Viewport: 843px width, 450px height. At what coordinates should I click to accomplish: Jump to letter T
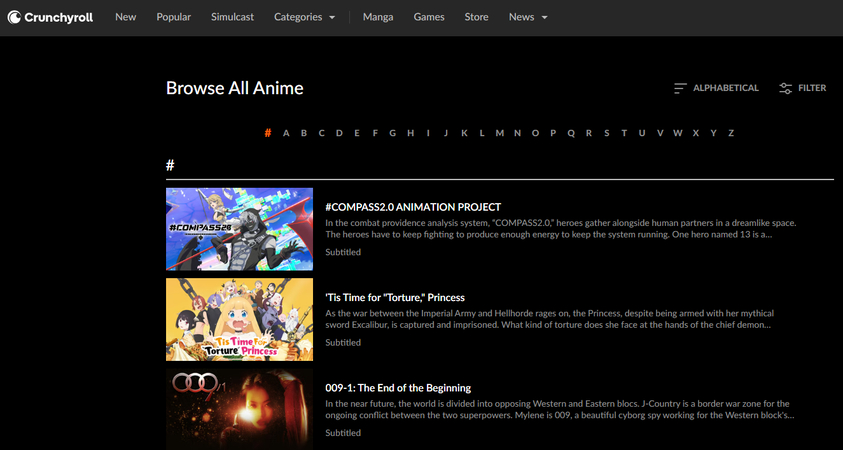click(x=624, y=133)
